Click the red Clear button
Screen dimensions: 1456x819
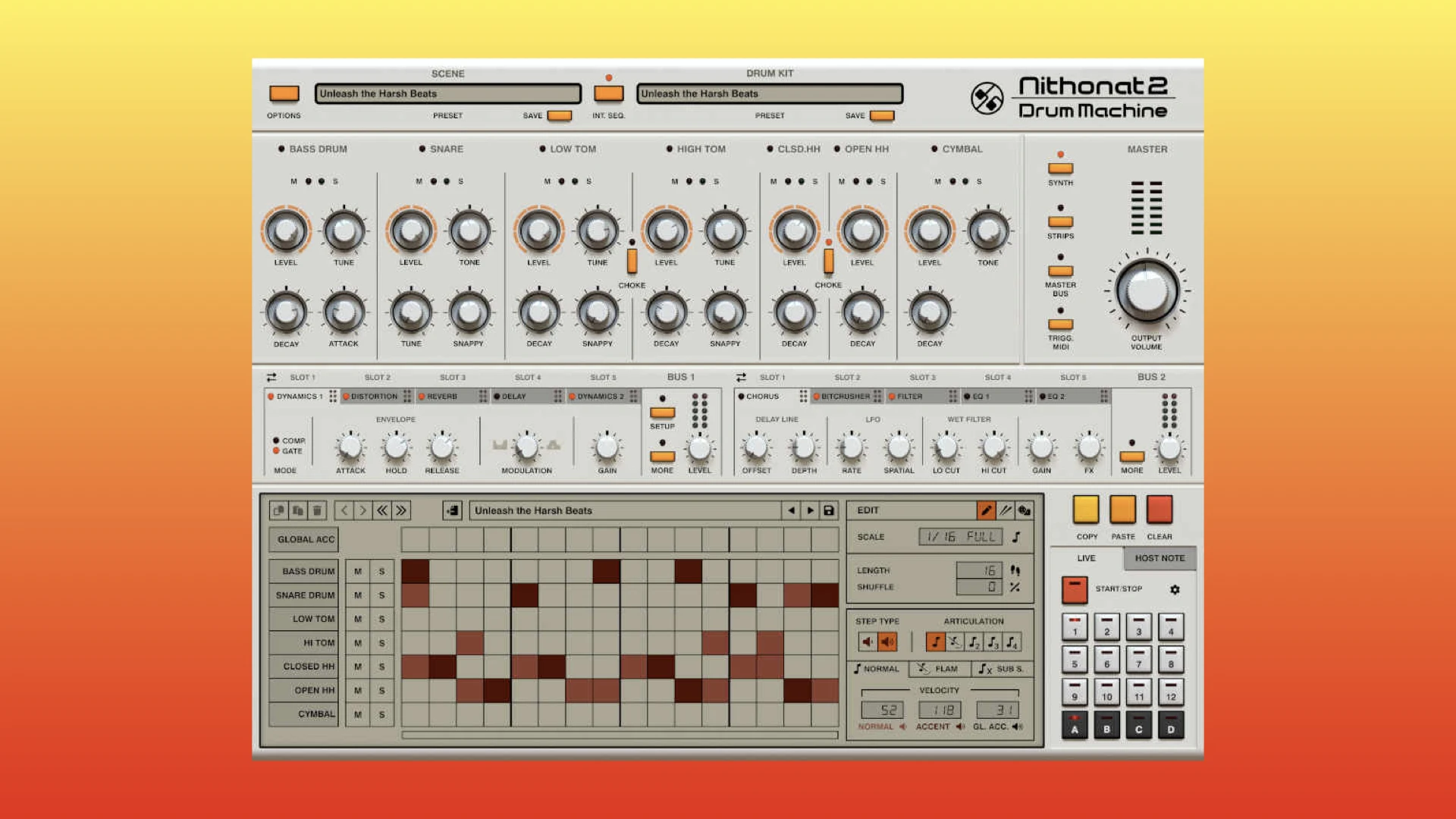pyautogui.click(x=1159, y=510)
